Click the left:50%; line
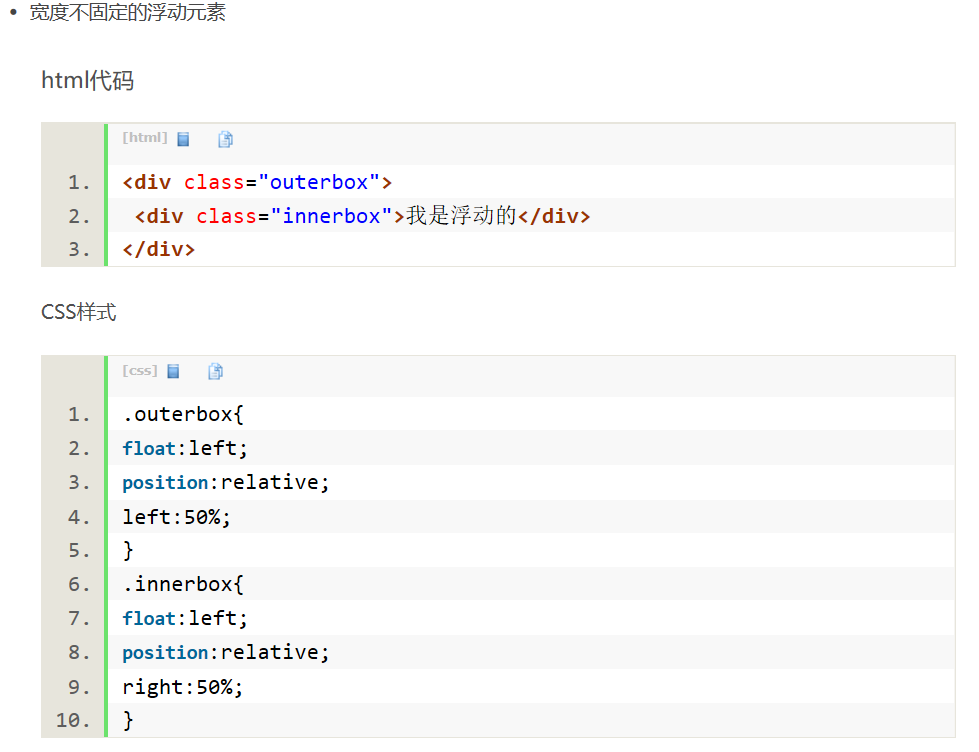The height and width of the screenshot is (752, 979). point(176,517)
